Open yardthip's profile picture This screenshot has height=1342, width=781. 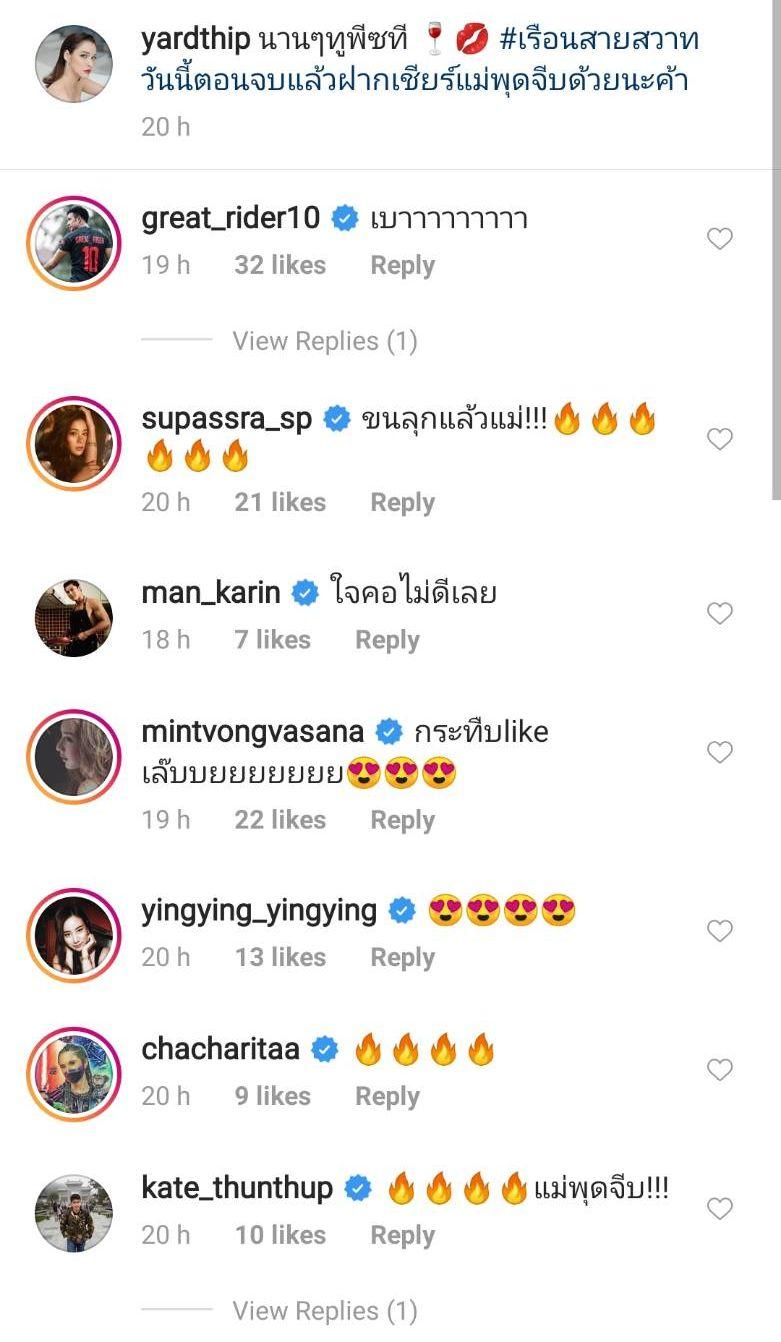click(x=74, y=63)
